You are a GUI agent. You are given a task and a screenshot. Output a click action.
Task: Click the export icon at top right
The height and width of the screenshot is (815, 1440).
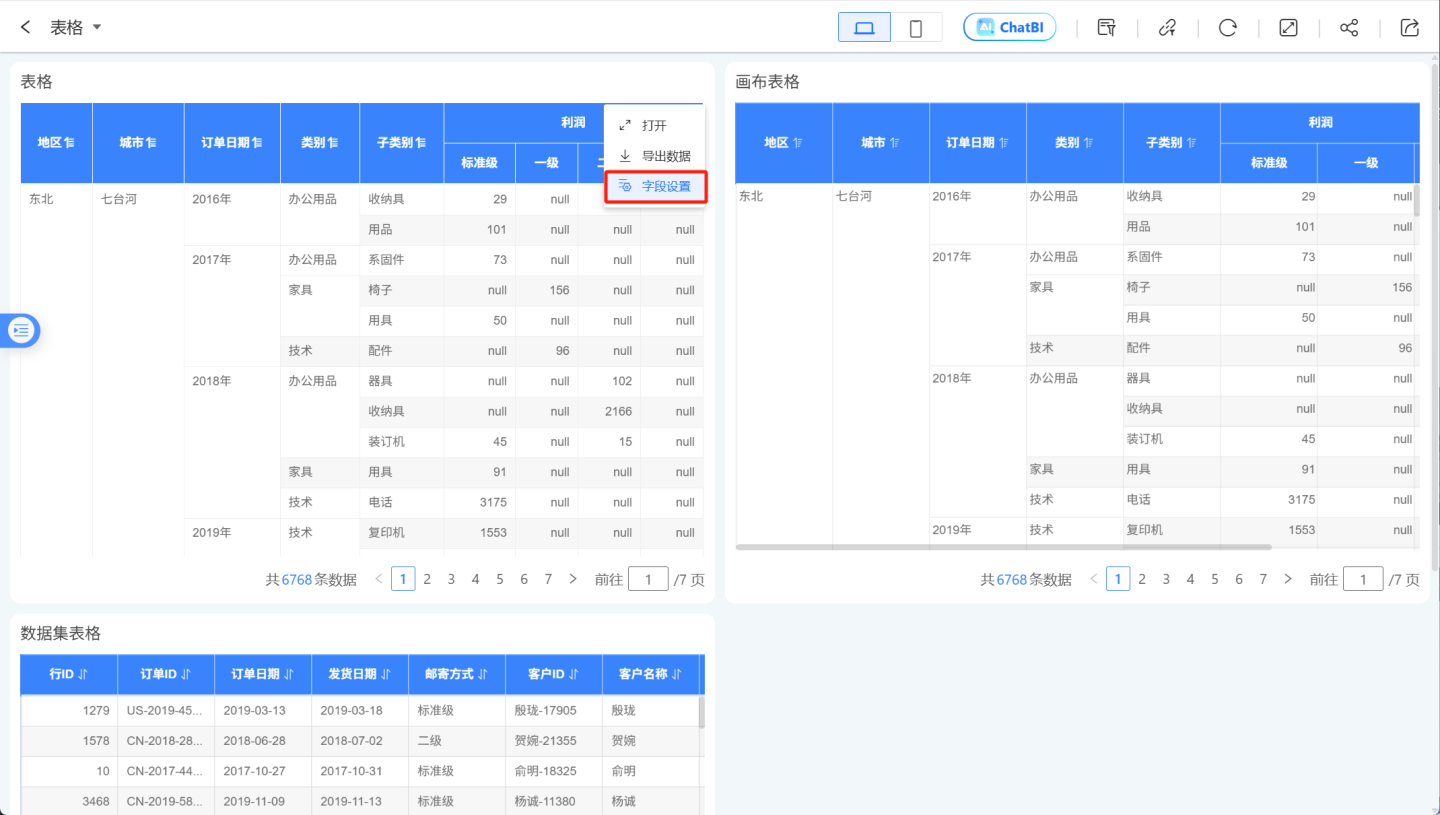point(1410,28)
